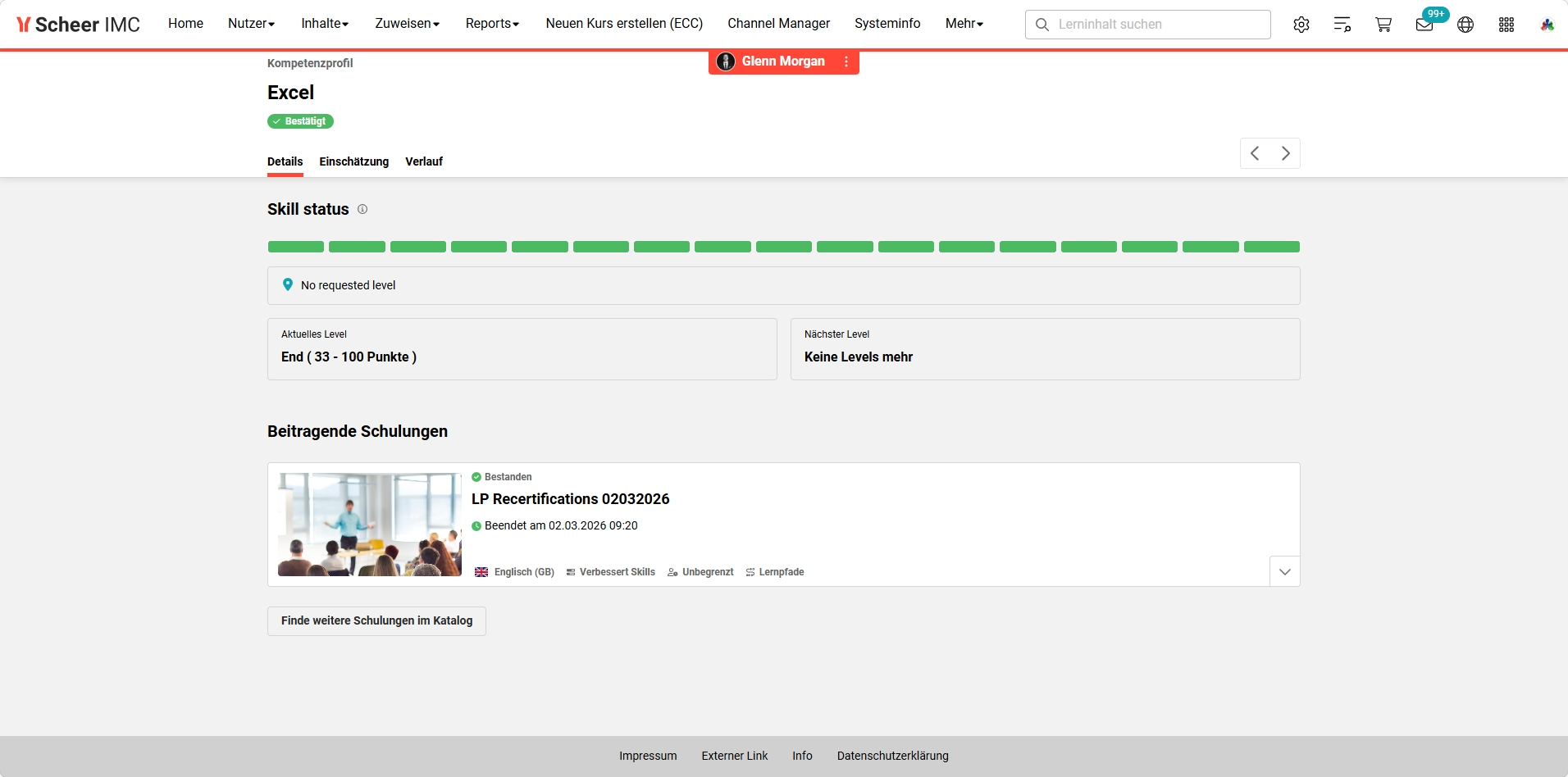Image resolution: width=1568 pixels, height=777 pixels.
Task: Open the Datenschutzerklärung footer link
Action: point(893,756)
